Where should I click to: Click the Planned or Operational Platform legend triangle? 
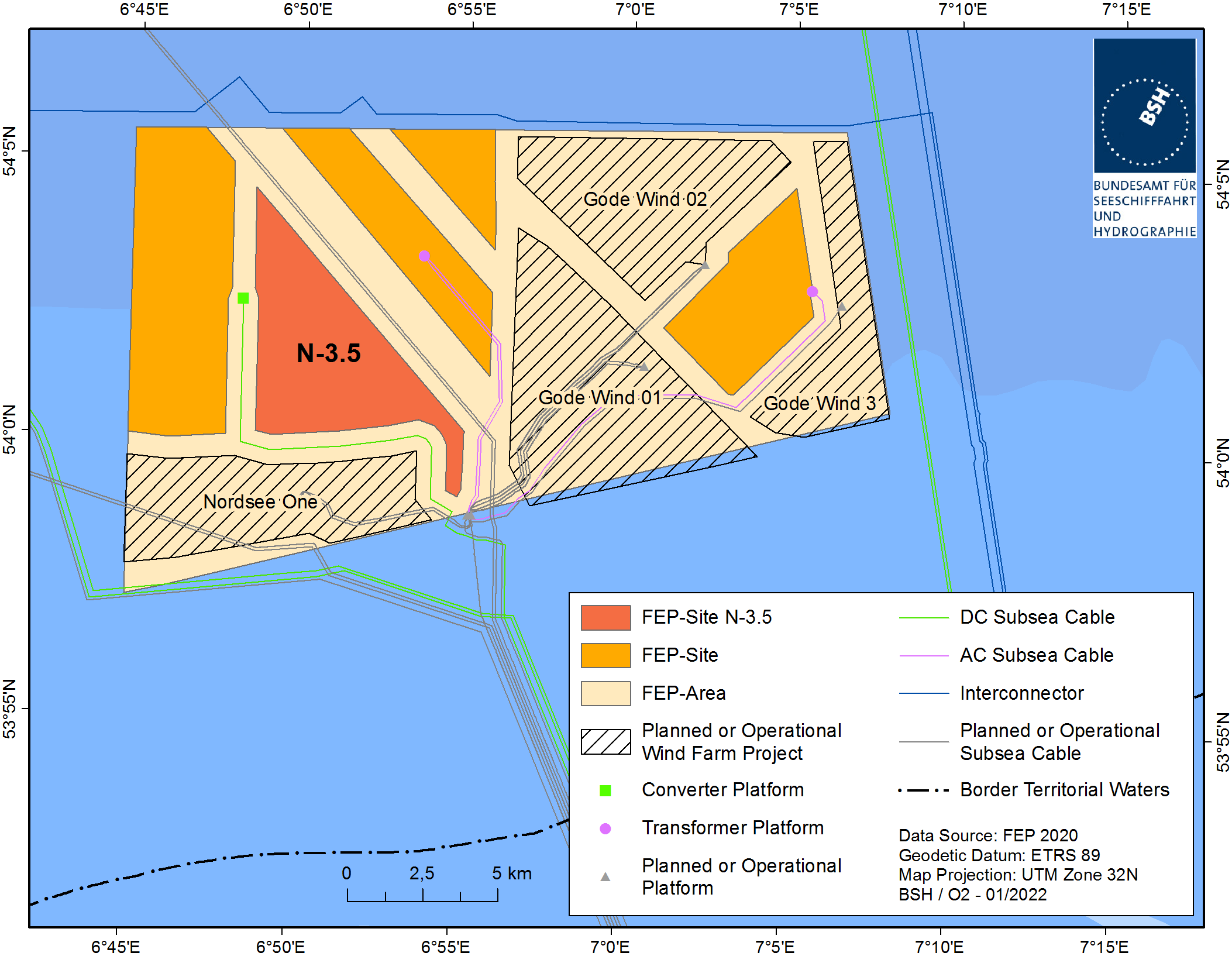[605, 876]
